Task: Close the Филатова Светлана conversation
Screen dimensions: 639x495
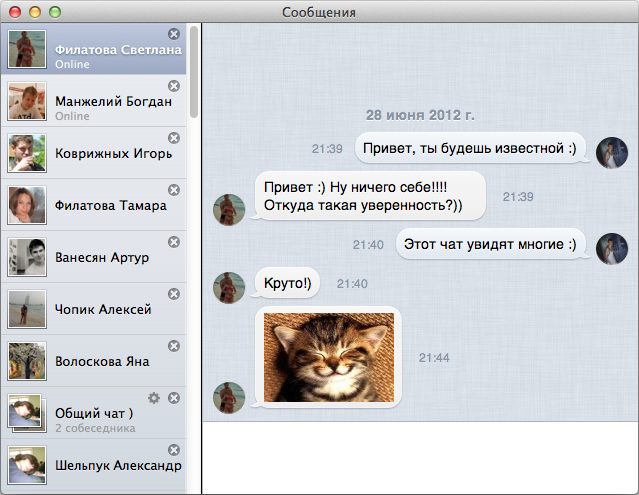Action: (x=174, y=34)
